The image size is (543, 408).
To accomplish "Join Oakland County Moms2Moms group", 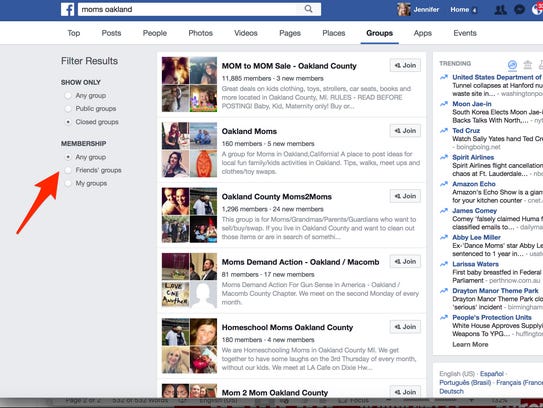I will (405, 196).
